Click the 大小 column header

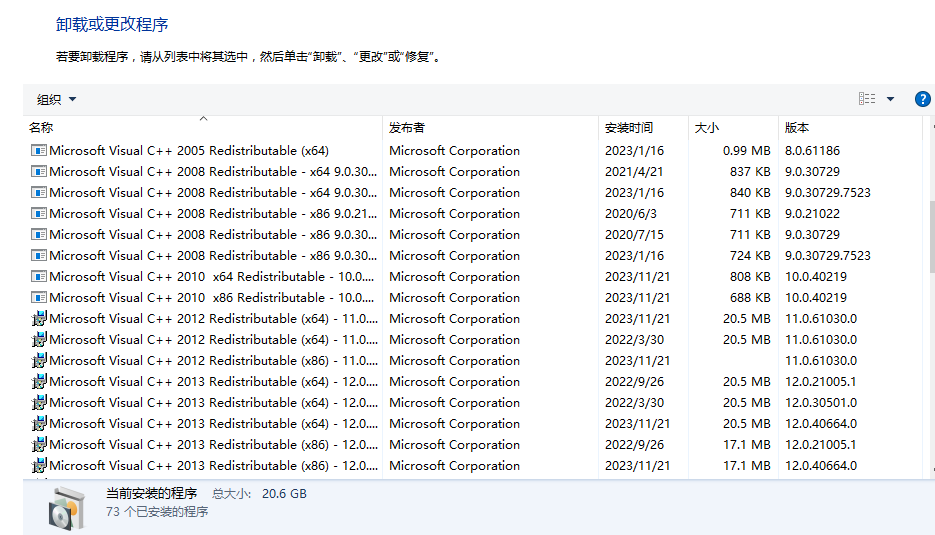coord(706,128)
